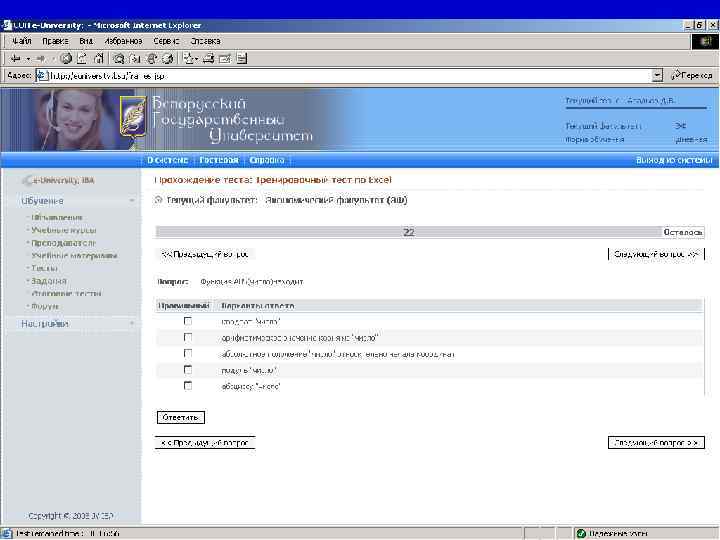Click the Edit page toolbar icon
Image resolution: width=720 pixels, height=540 pixels.
(225, 58)
